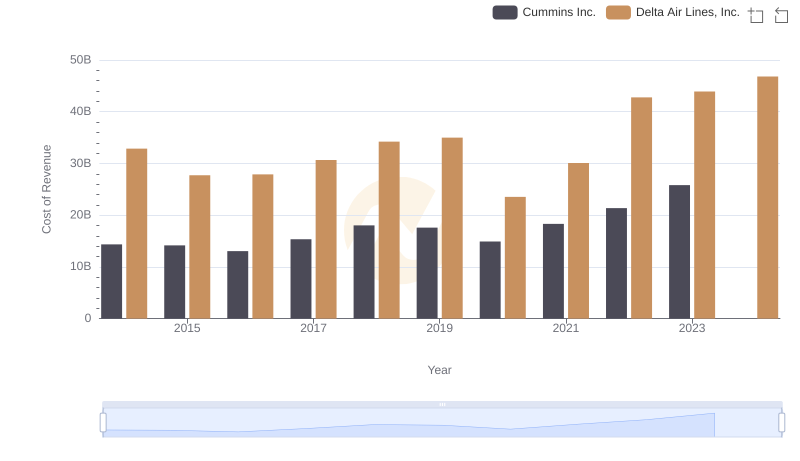
Task: Click the 20B y-axis label
Action: (x=81, y=215)
